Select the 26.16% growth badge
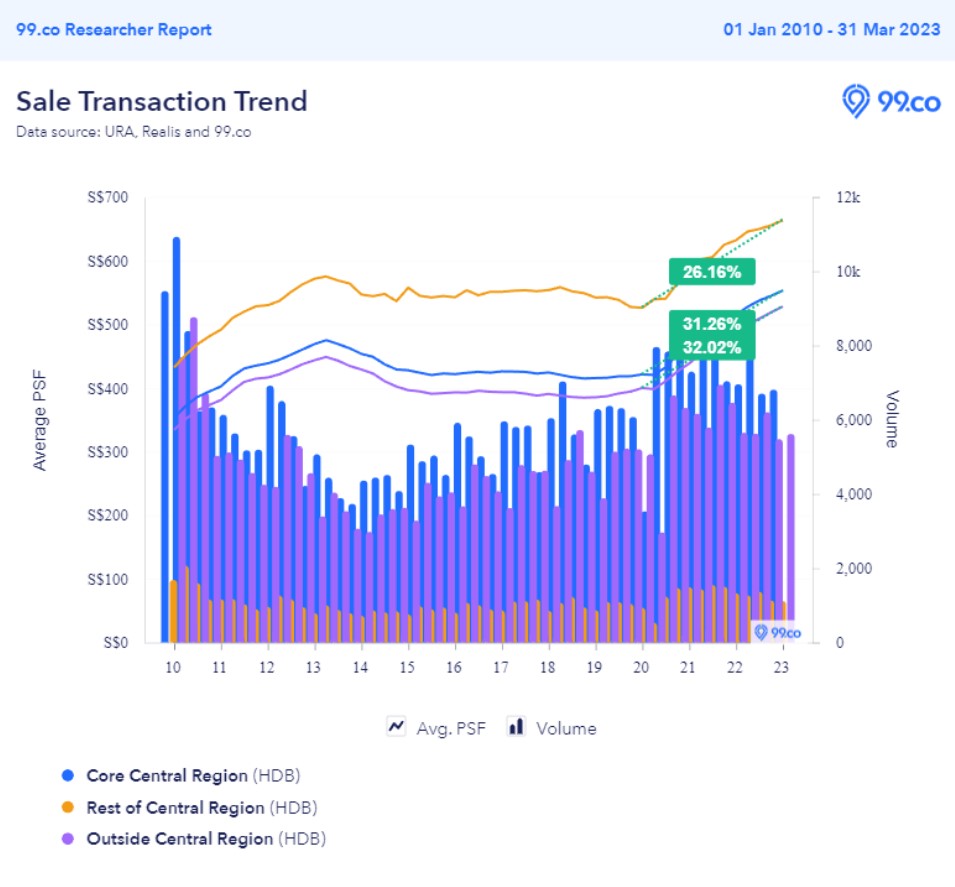The width and height of the screenshot is (955, 887). coord(712,272)
